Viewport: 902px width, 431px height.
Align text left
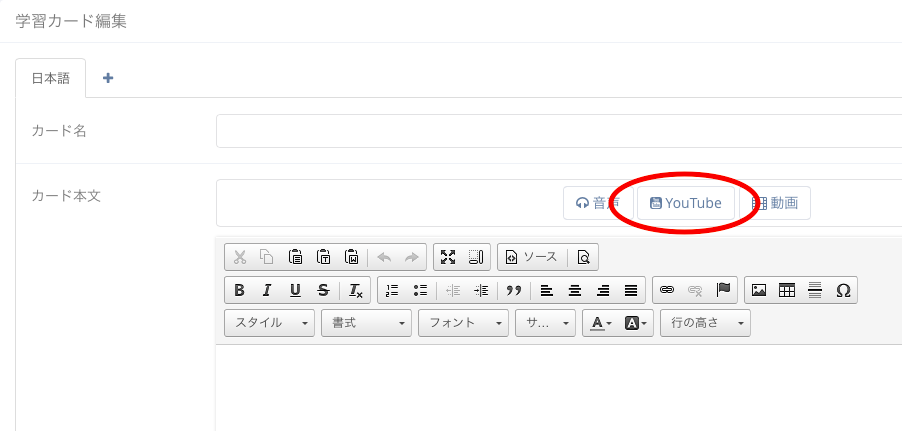point(546,291)
